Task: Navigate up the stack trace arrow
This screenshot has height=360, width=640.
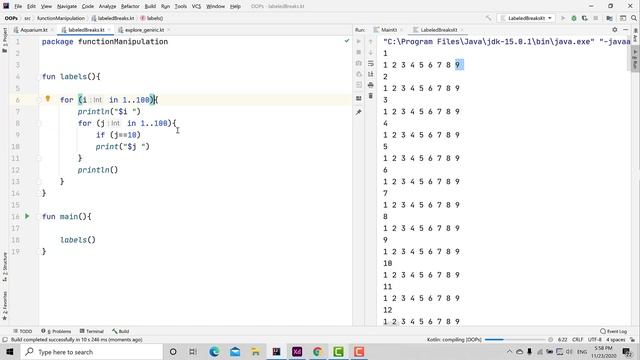Action: click(x=371, y=41)
